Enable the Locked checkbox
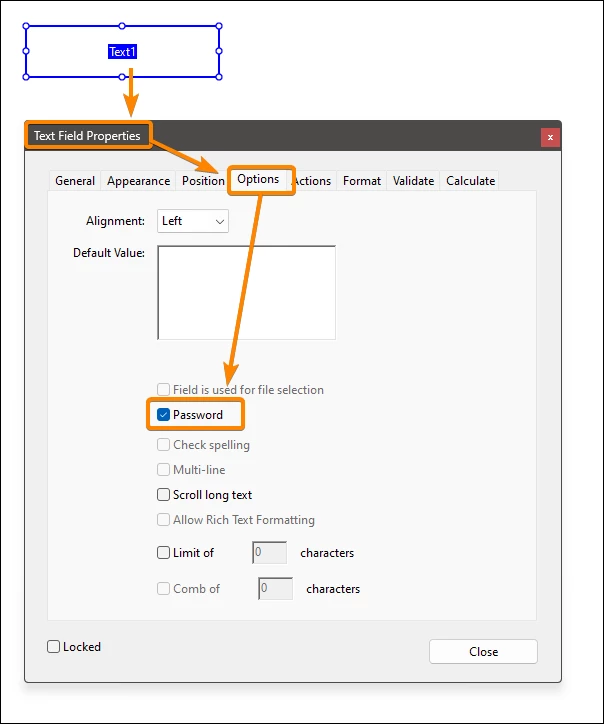The height and width of the screenshot is (724, 604). tap(54, 646)
